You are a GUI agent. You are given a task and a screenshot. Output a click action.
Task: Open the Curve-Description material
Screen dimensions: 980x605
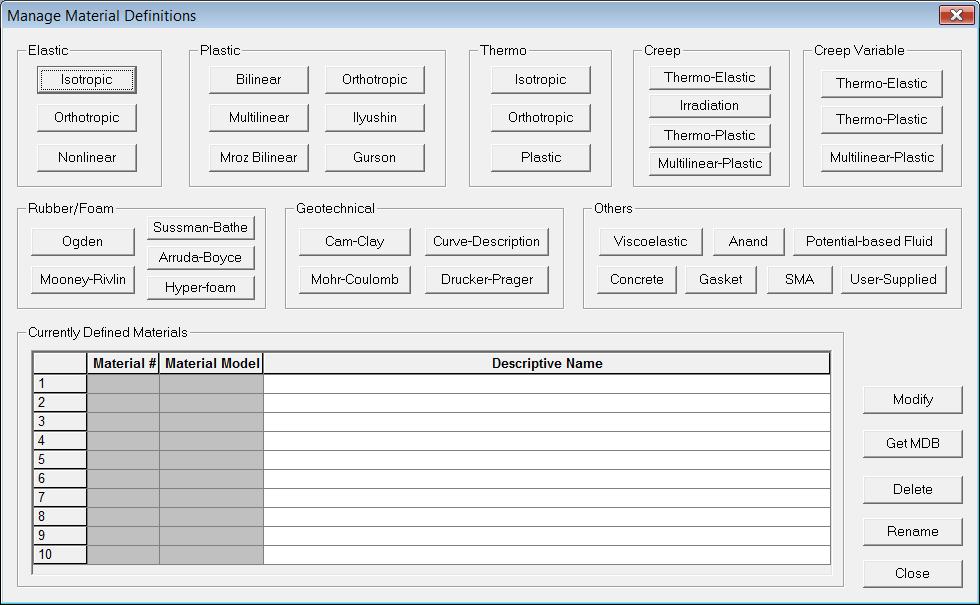click(x=486, y=242)
